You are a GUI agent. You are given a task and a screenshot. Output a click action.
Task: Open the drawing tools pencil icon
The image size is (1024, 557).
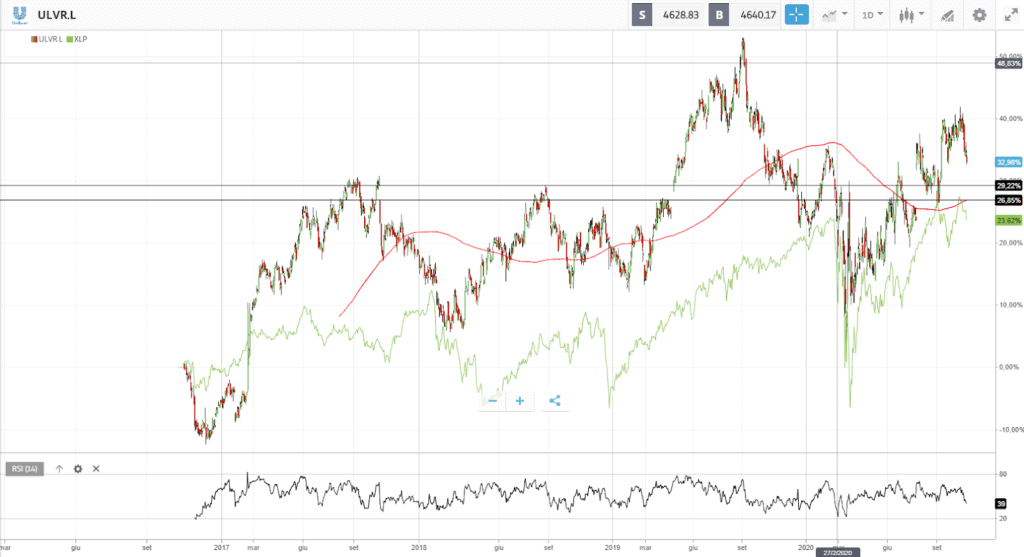[x=947, y=15]
